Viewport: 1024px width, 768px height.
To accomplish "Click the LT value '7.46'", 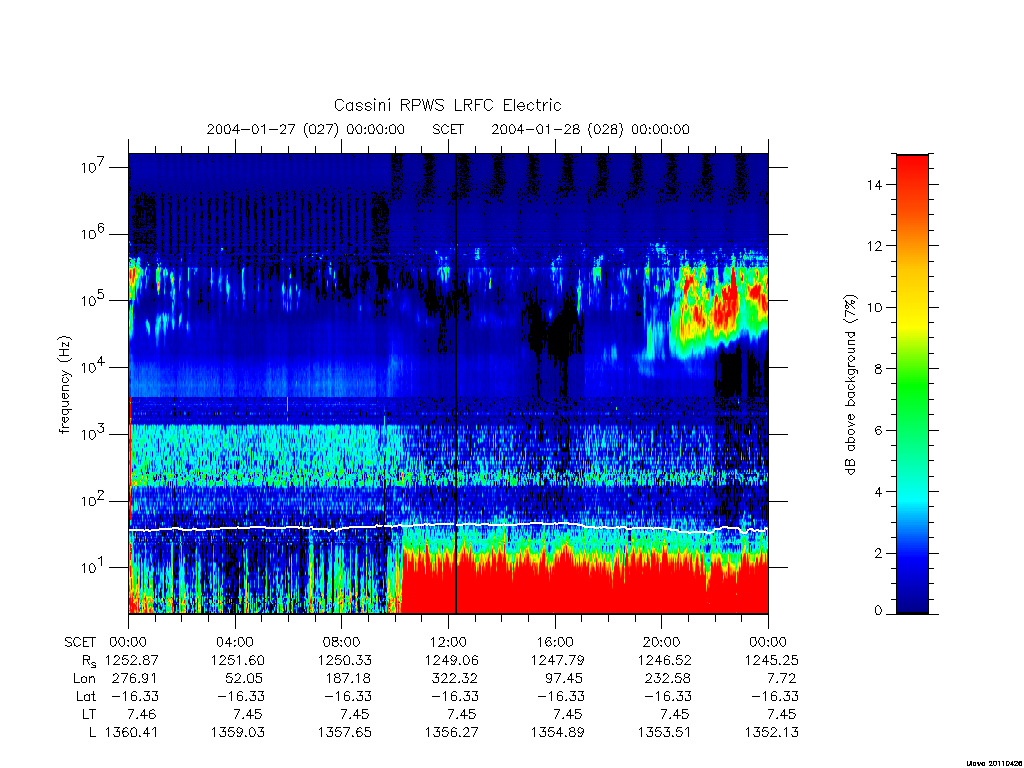I will click(142, 714).
